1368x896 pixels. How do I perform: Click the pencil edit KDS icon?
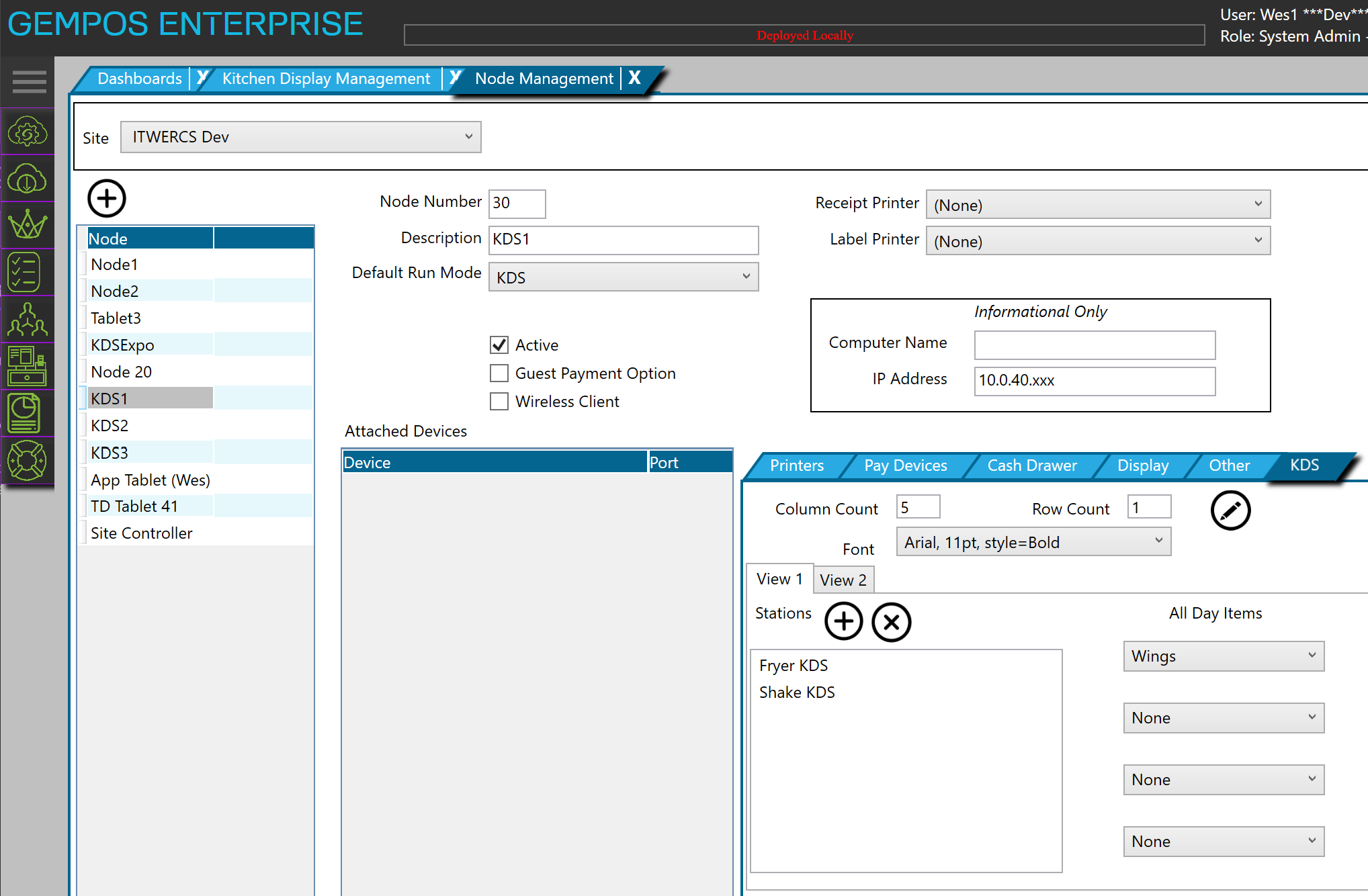(x=1230, y=510)
